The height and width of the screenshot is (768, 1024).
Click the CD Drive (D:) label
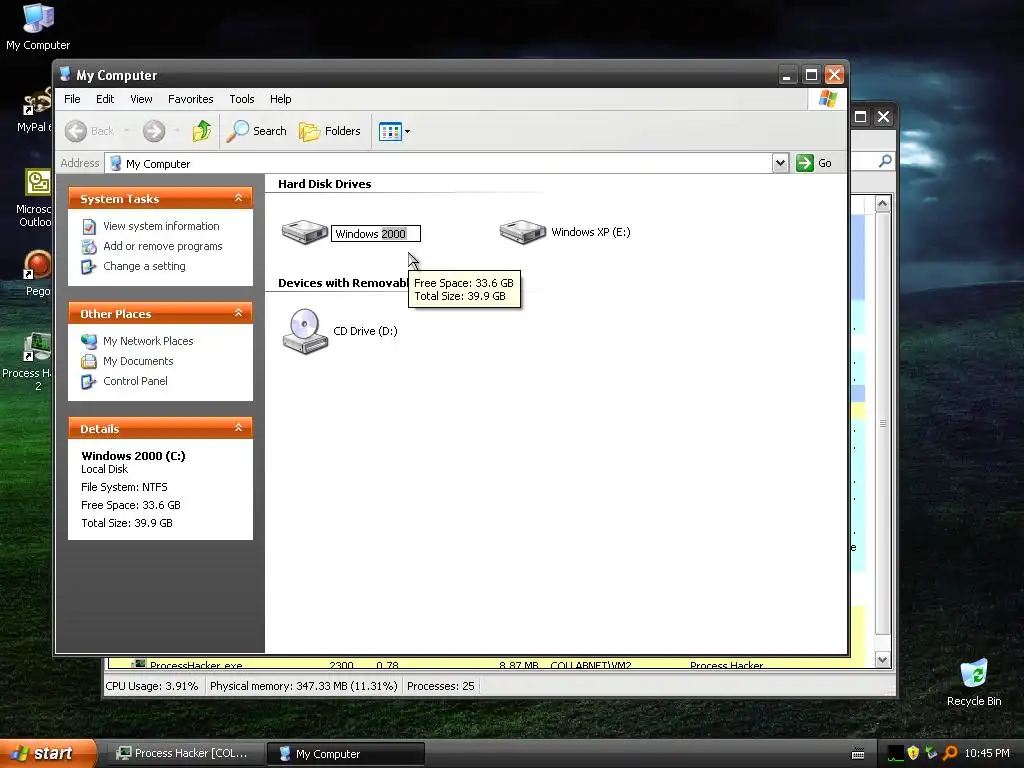[366, 331]
